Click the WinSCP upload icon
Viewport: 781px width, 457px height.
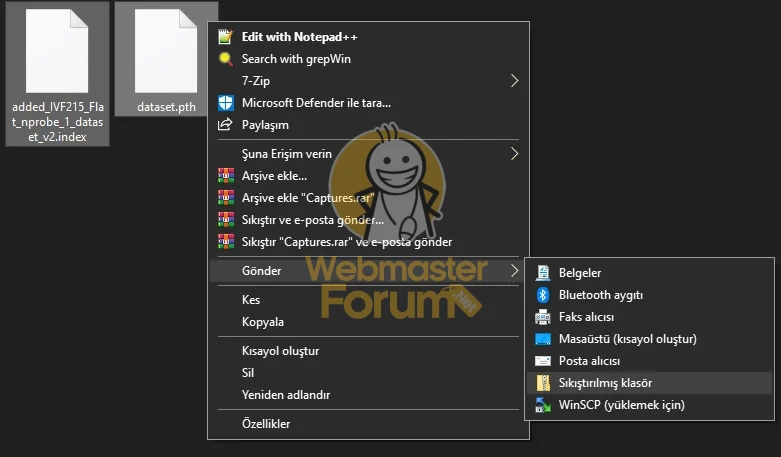click(x=543, y=405)
